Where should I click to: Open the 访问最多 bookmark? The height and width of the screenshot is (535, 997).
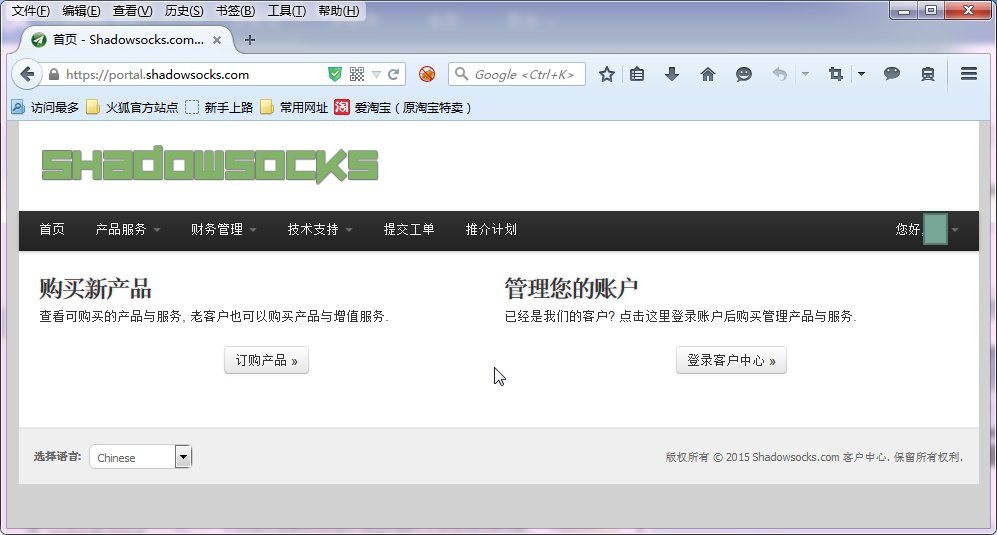pyautogui.click(x=45, y=108)
